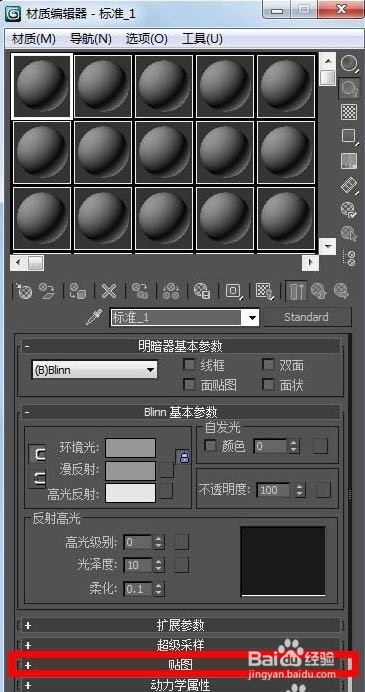Image resolution: width=365 pixels, height=692 pixels.
Task: Enable the 面状 checkbox
Action: tap(268, 384)
